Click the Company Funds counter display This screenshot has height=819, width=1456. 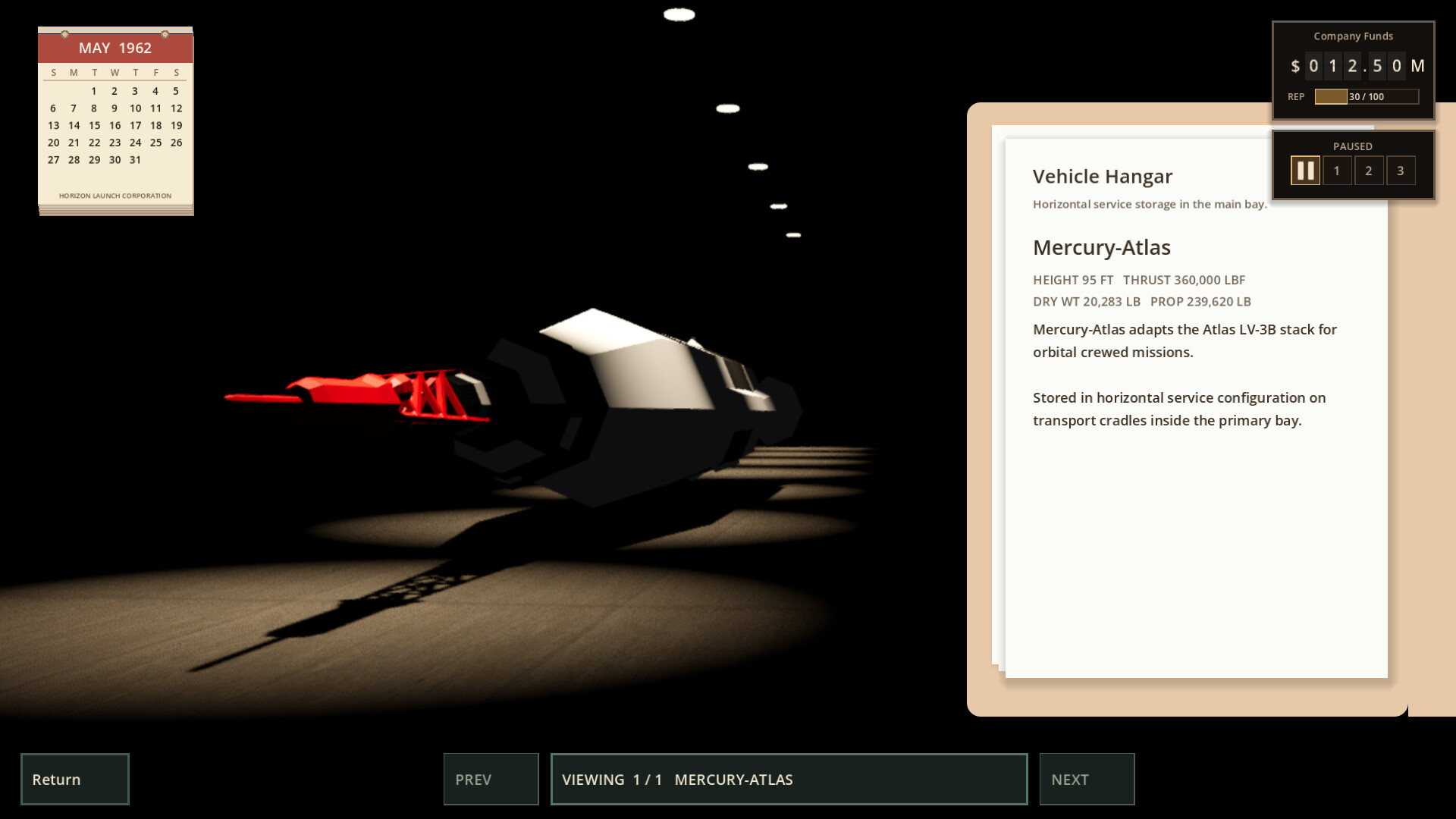click(x=1357, y=66)
